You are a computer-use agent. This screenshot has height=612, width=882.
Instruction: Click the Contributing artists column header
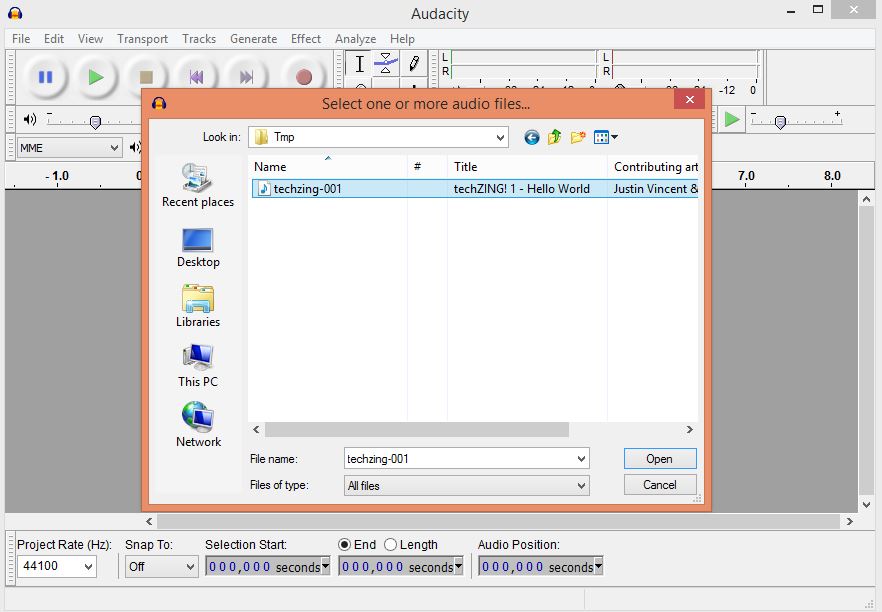point(653,166)
